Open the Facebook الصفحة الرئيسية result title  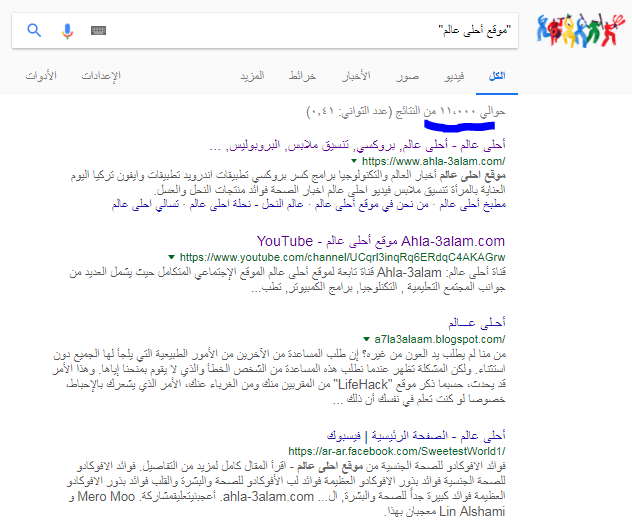coord(416,436)
